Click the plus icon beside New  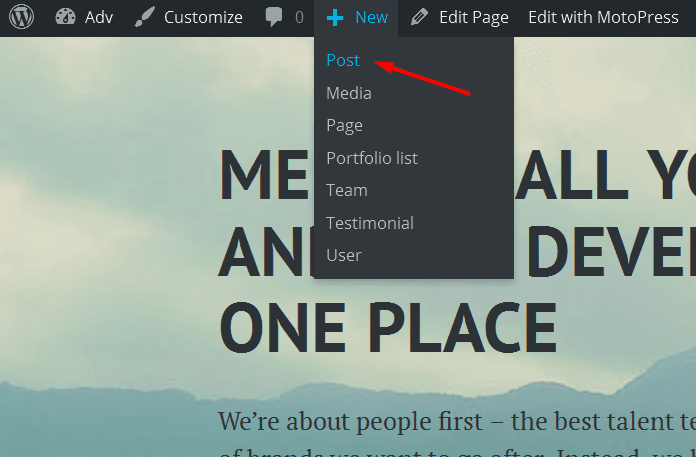point(335,18)
